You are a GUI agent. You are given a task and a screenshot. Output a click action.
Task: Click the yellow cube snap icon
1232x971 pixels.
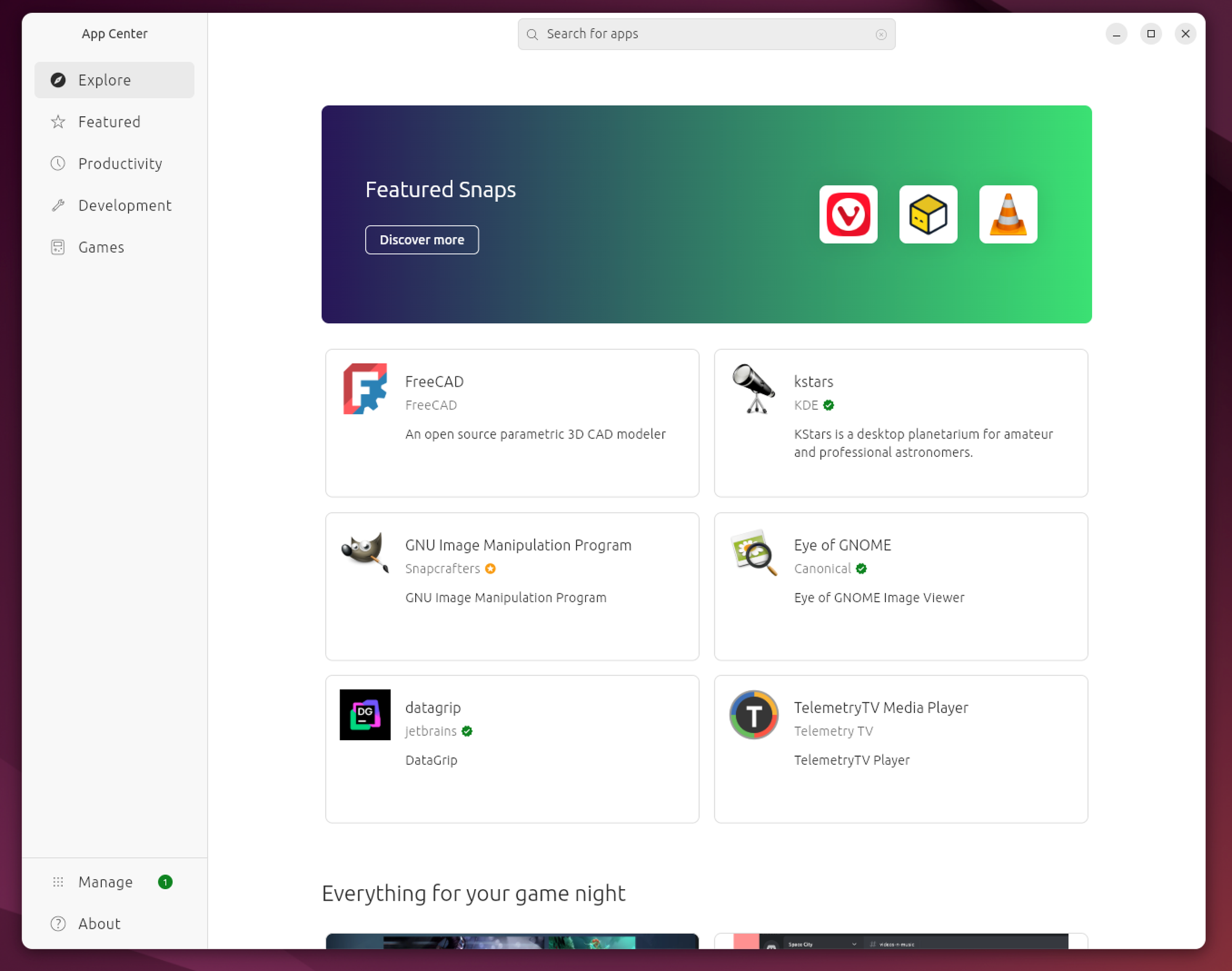click(928, 214)
